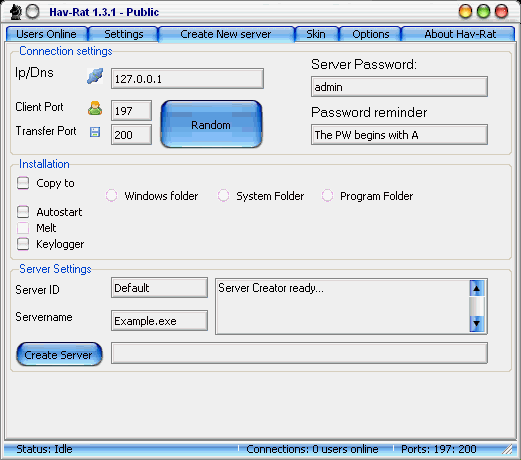Click the Hav-Rat 1.3.1 - Public title

click(x=104, y=12)
